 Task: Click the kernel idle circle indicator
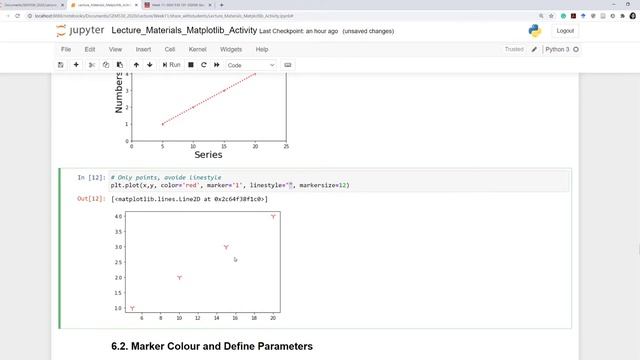[x=576, y=49]
